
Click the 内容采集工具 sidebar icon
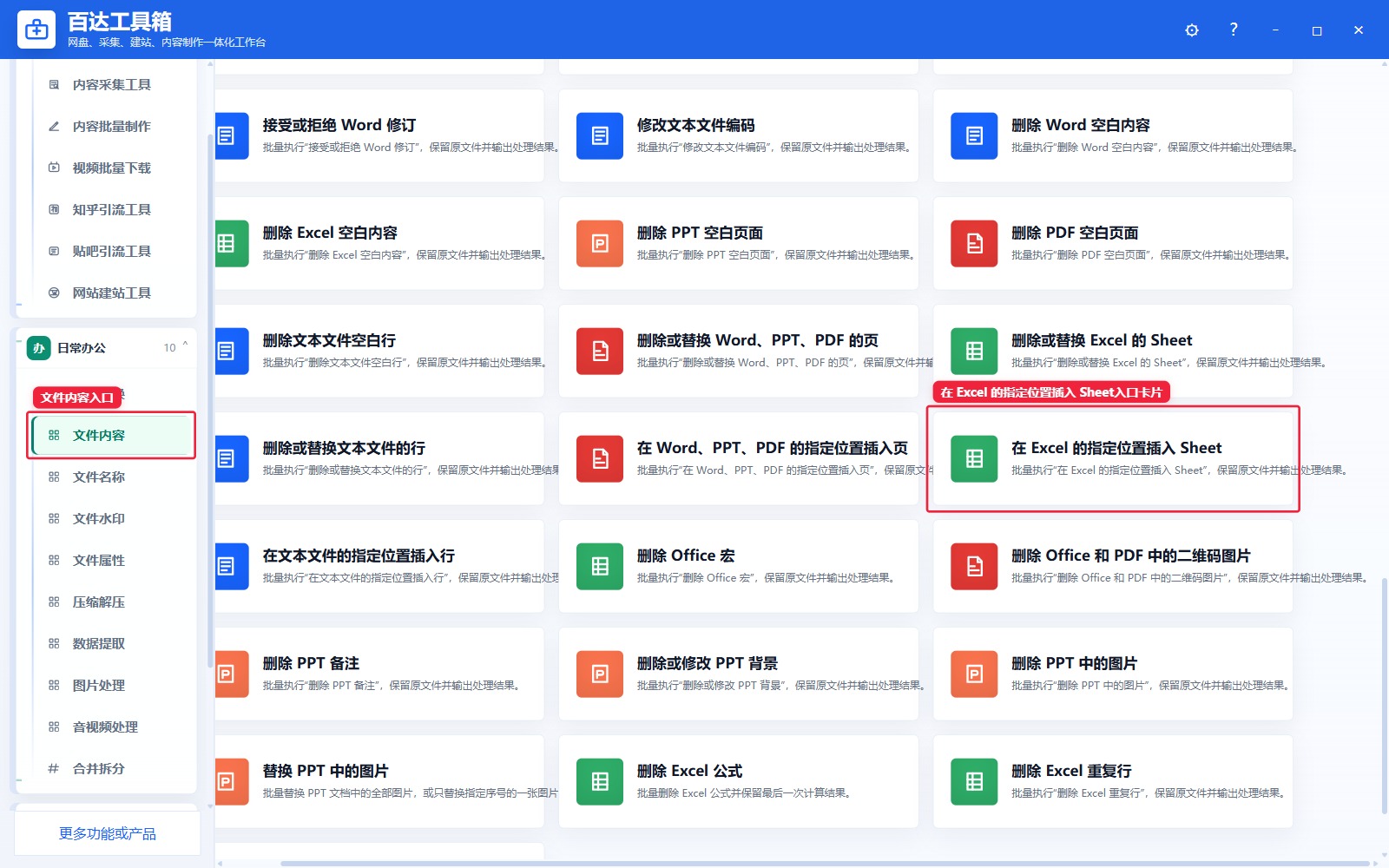(54, 84)
